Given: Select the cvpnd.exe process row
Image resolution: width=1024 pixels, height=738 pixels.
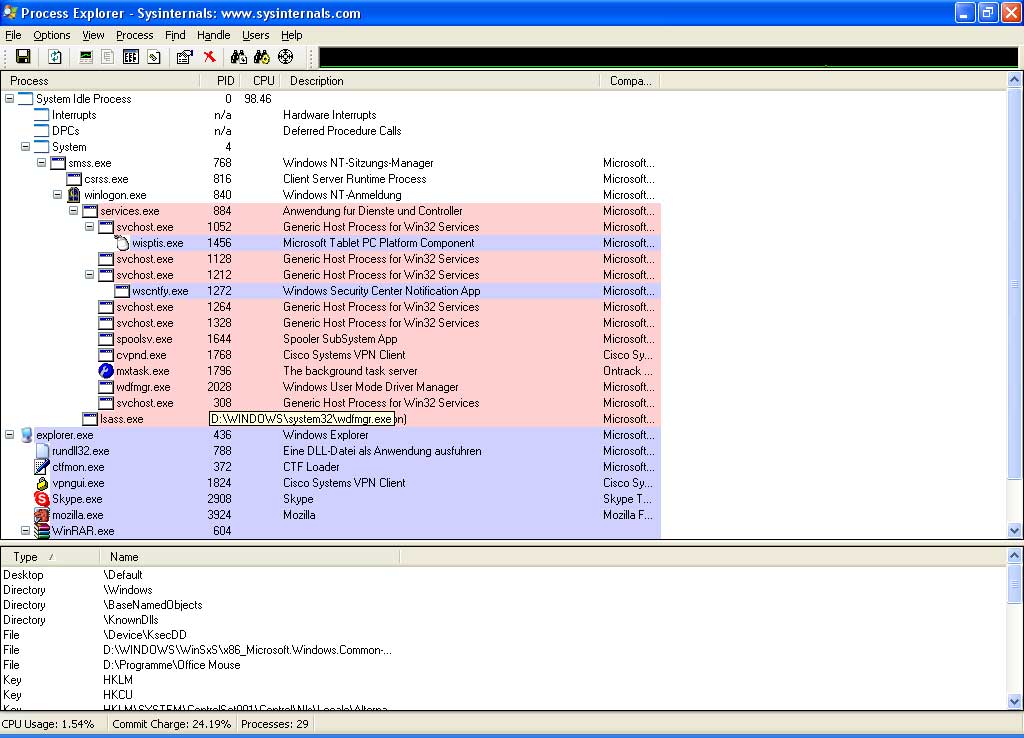Looking at the screenshot, I should point(331,355).
